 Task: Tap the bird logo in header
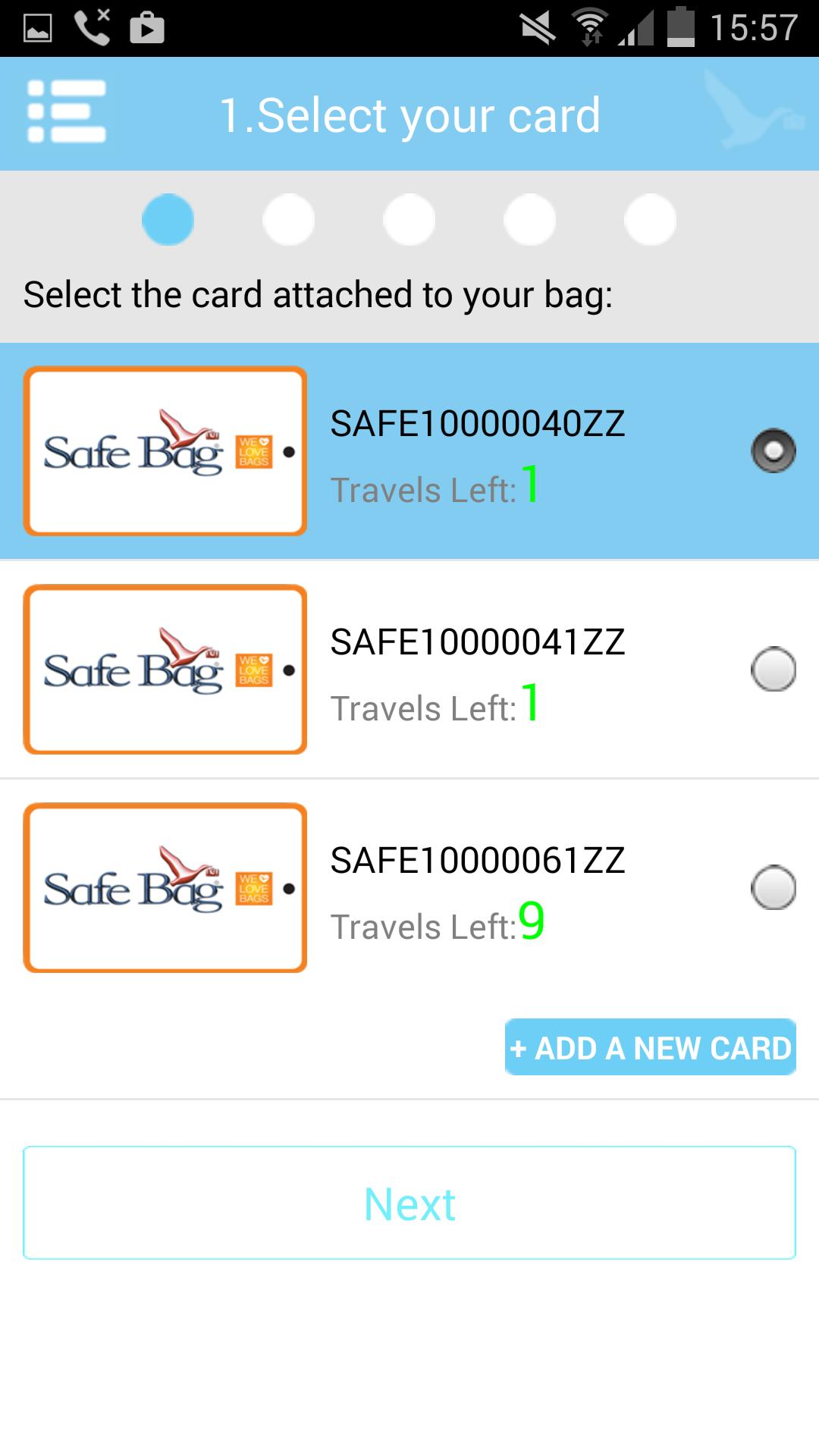point(751,110)
